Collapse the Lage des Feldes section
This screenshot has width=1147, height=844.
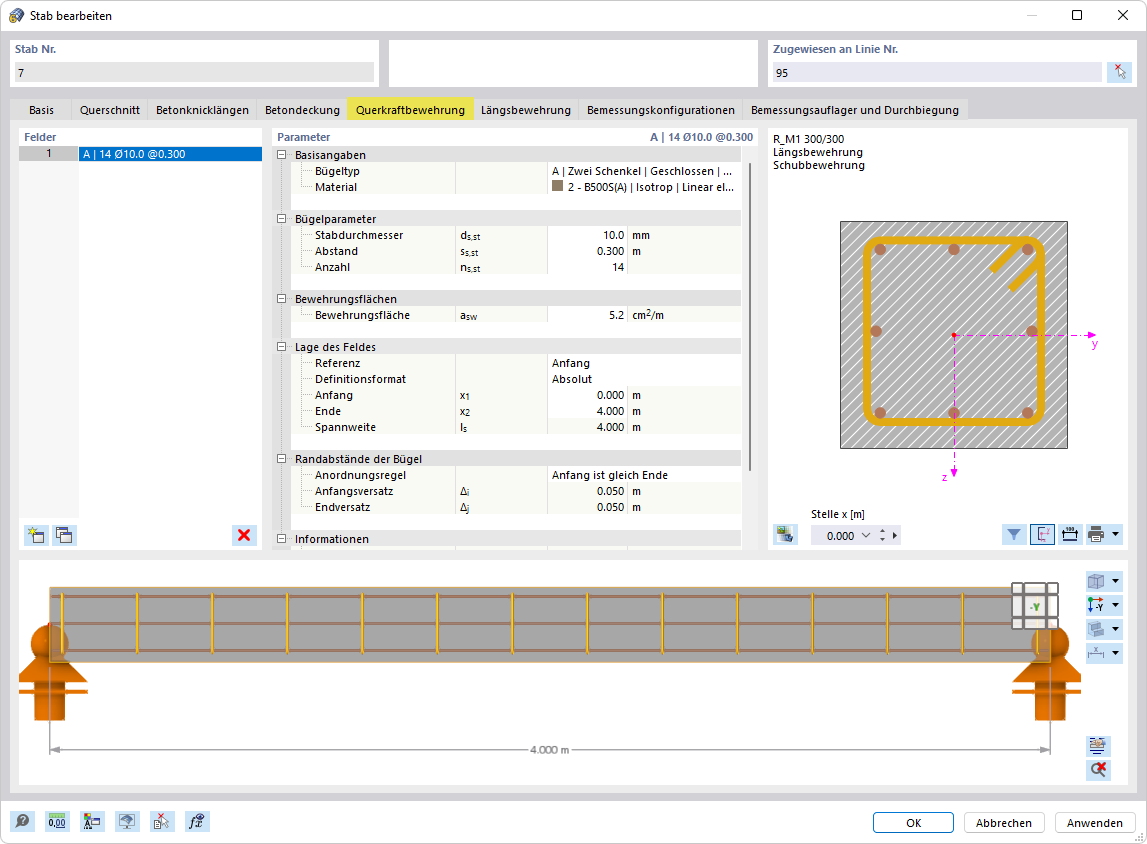pyautogui.click(x=282, y=347)
